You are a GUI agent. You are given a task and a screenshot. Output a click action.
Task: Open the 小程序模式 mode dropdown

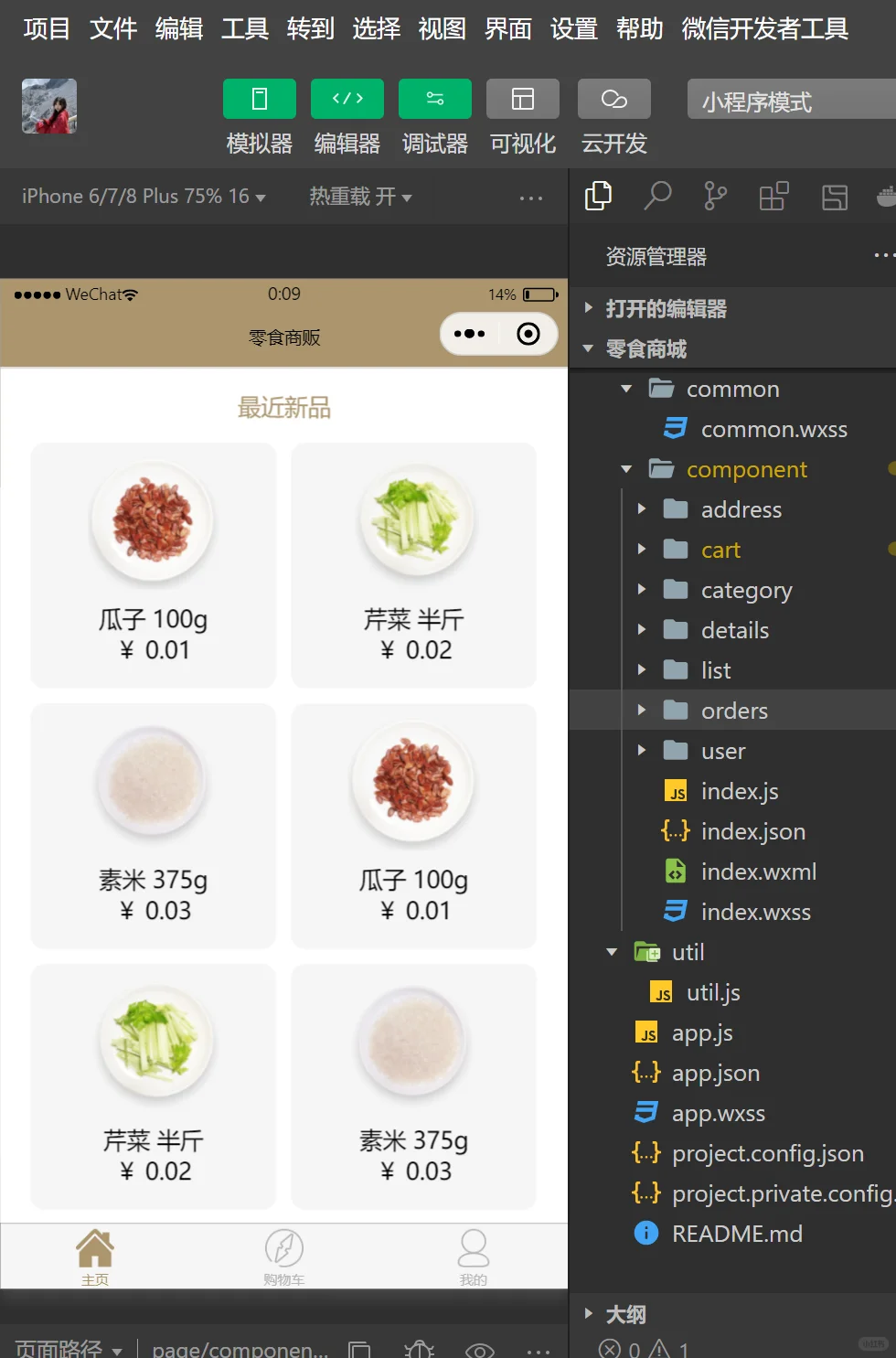pos(792,99)
